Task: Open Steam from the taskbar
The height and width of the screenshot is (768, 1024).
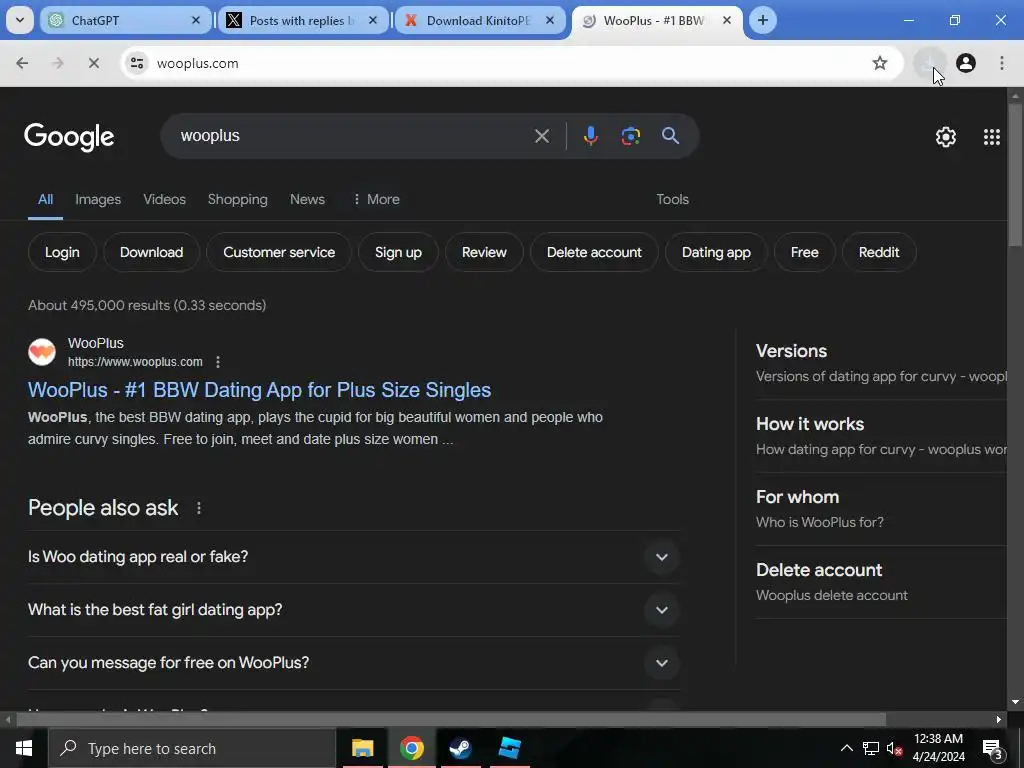Action: tap(460, 748)
